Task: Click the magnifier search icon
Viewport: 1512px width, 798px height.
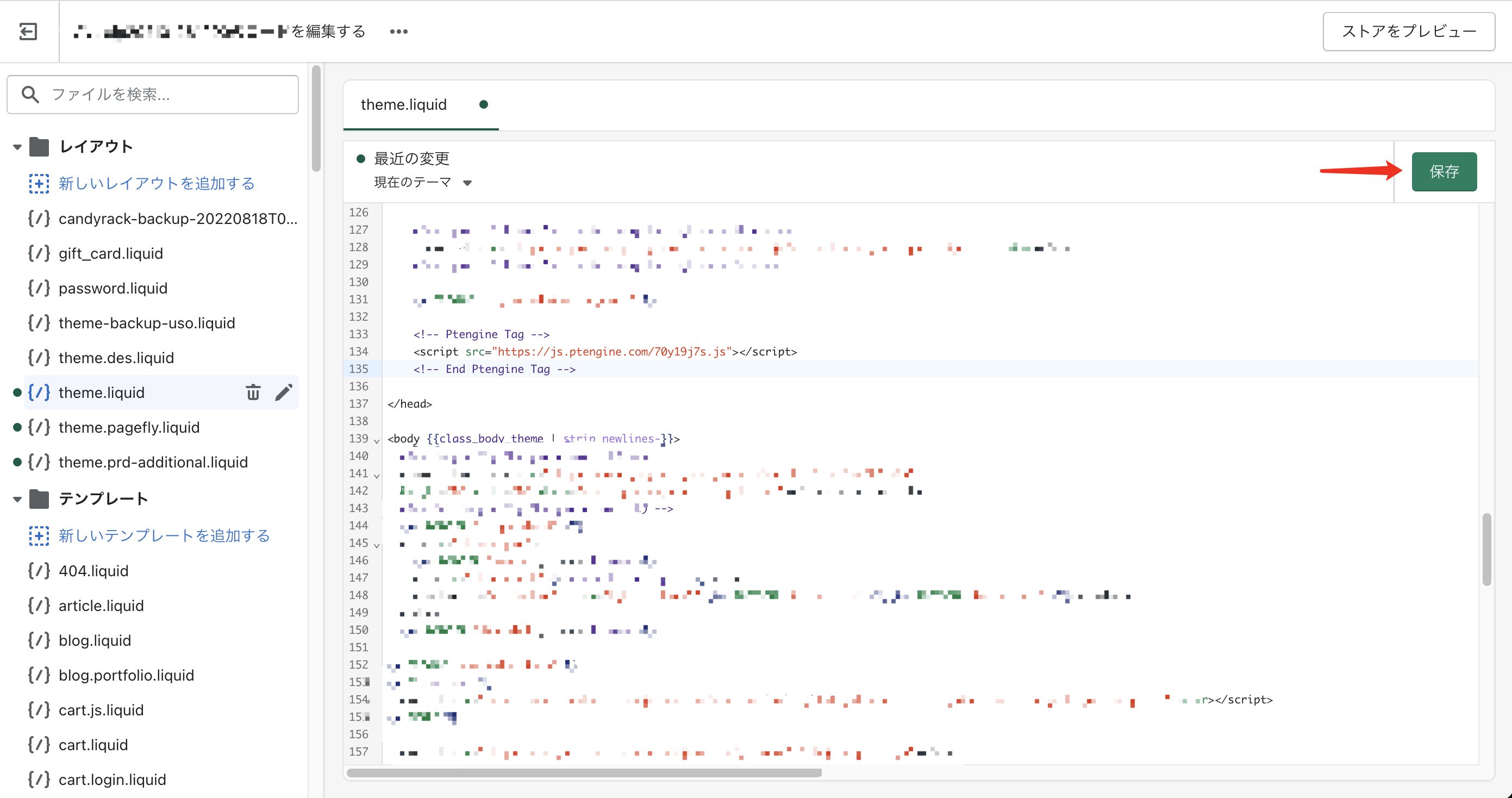Action: tap(30, 94)
